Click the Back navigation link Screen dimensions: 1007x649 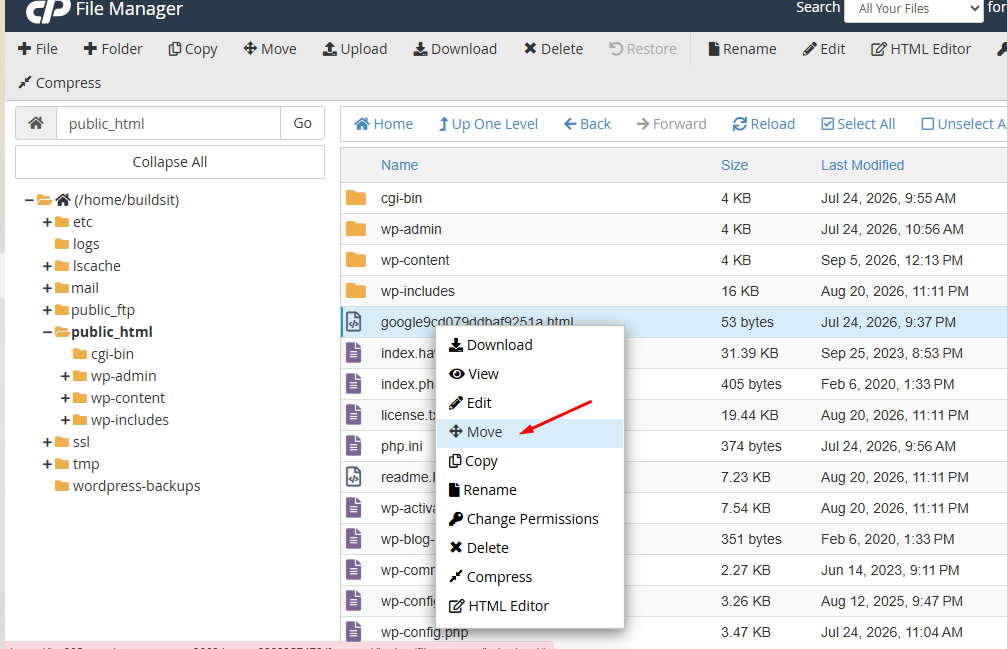pos(587,124)
